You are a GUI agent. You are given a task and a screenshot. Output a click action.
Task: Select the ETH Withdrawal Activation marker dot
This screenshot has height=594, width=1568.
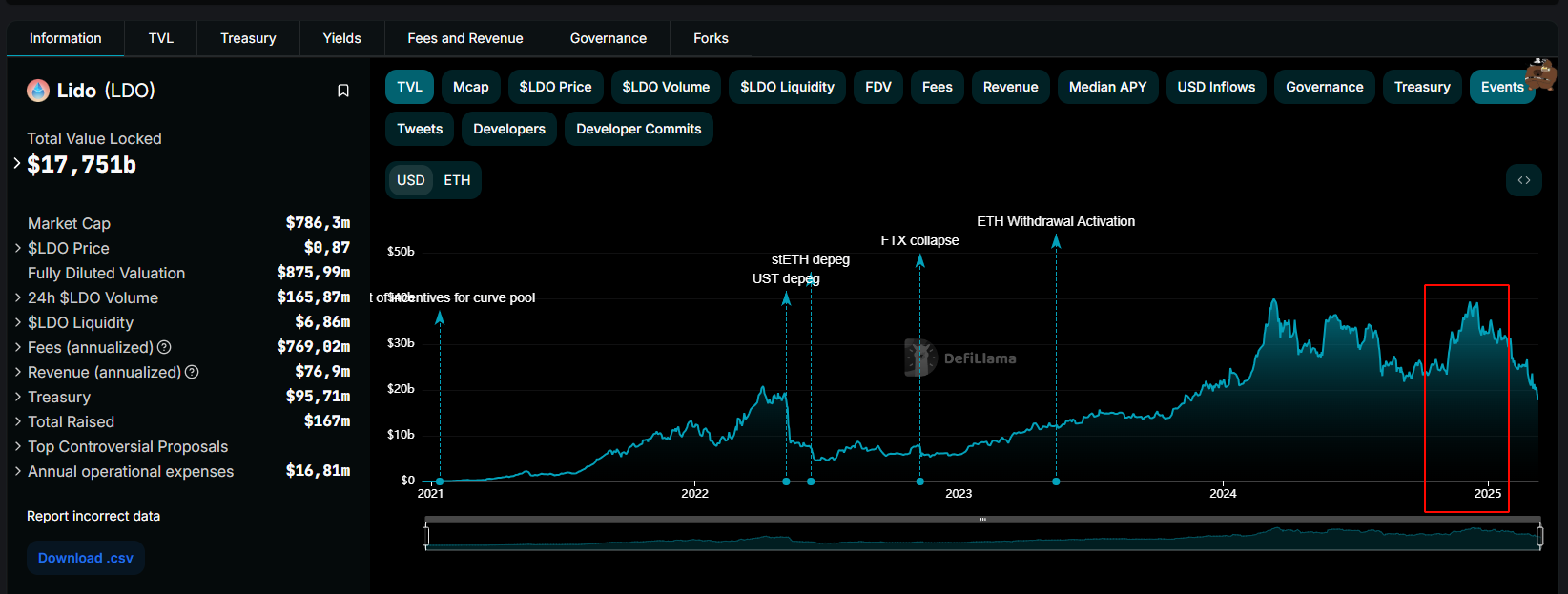1056,481
